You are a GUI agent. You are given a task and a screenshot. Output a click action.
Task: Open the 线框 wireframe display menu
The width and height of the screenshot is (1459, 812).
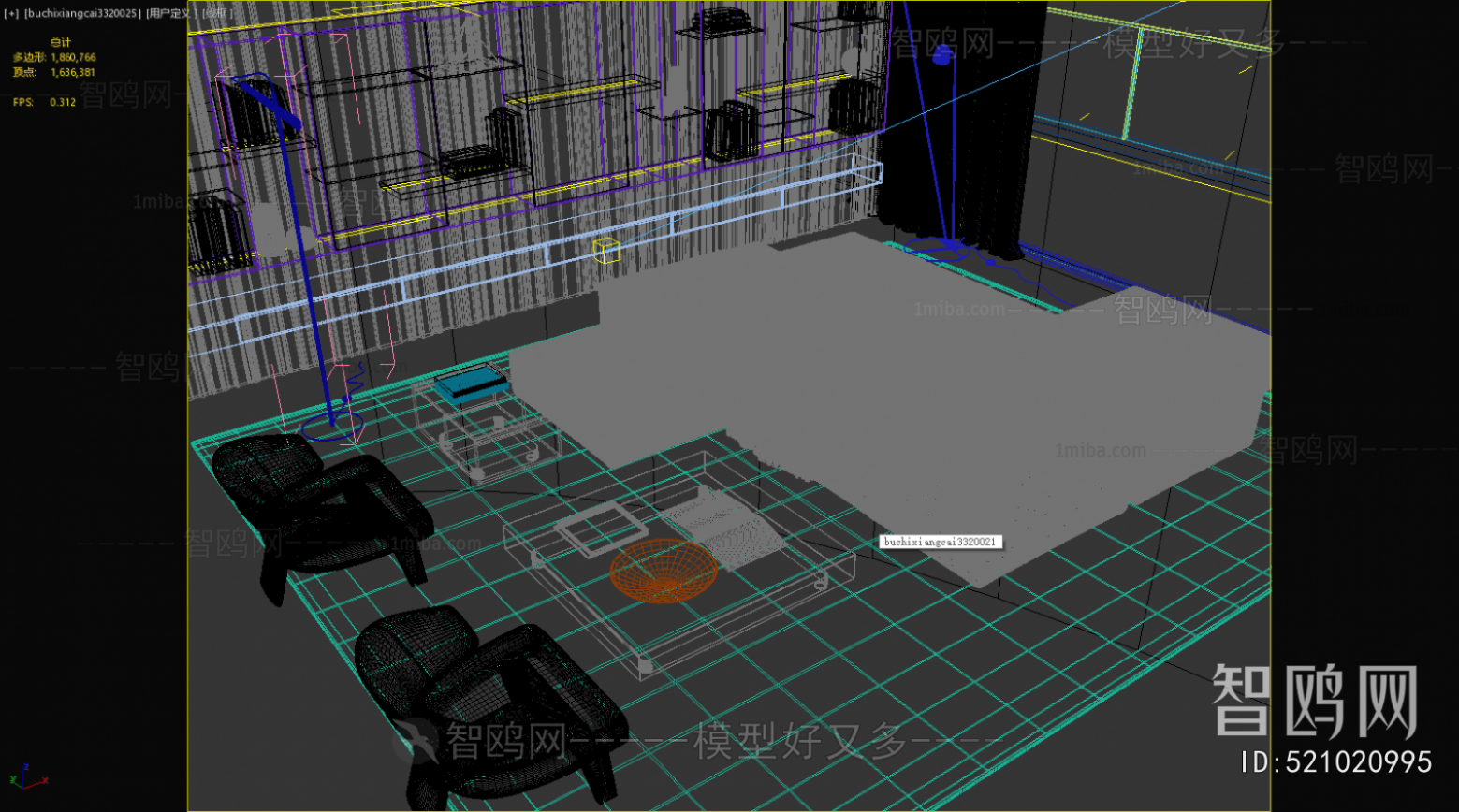217,14
